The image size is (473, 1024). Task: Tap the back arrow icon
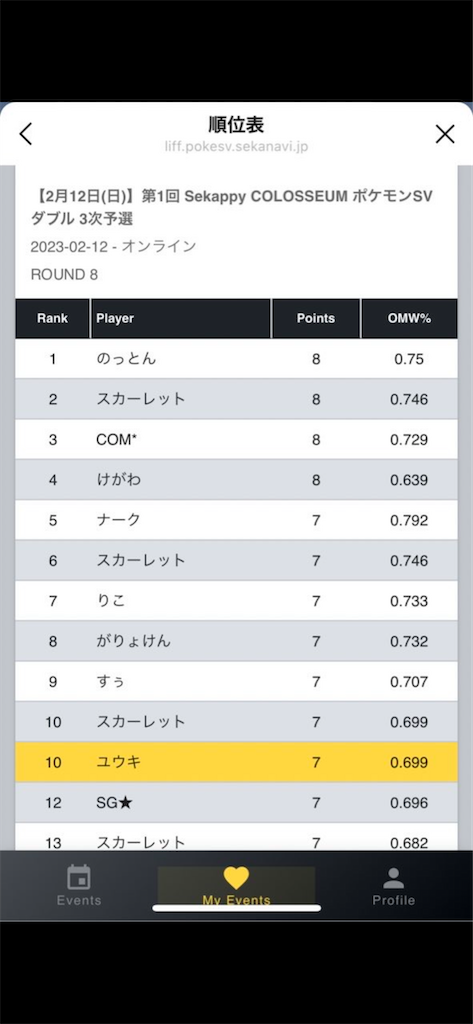point(25,134)
